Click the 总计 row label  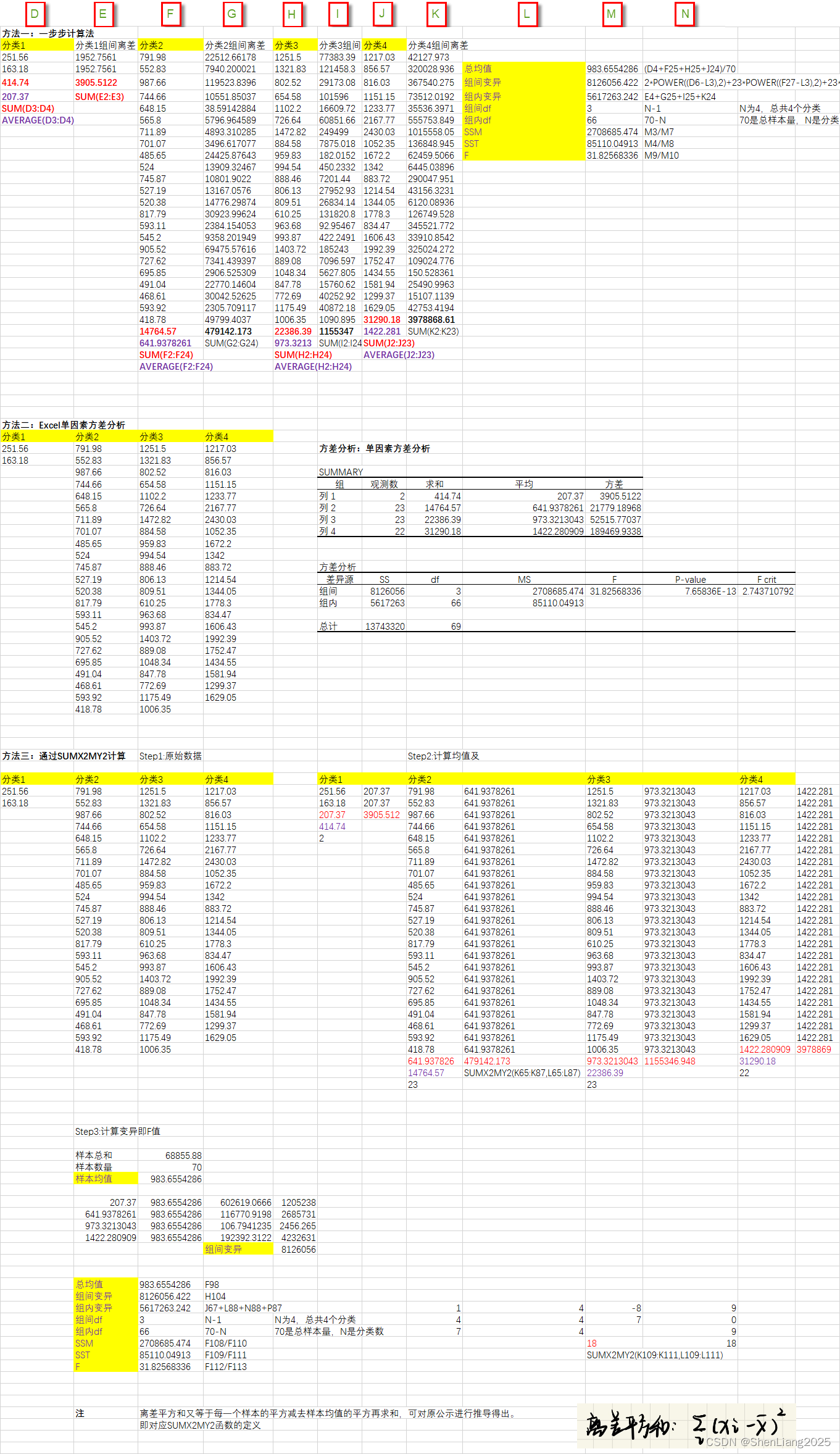coord(328,626)
